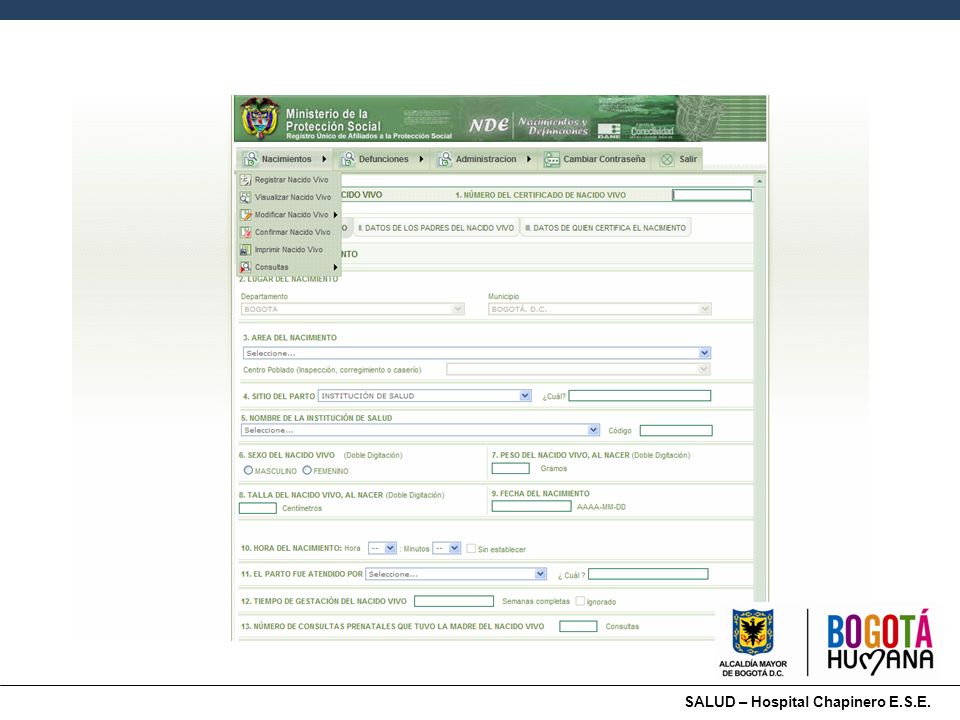Open the Administracion menu
Image resolution: width=960 pixels, height=720 pixels.
[485, 159]
